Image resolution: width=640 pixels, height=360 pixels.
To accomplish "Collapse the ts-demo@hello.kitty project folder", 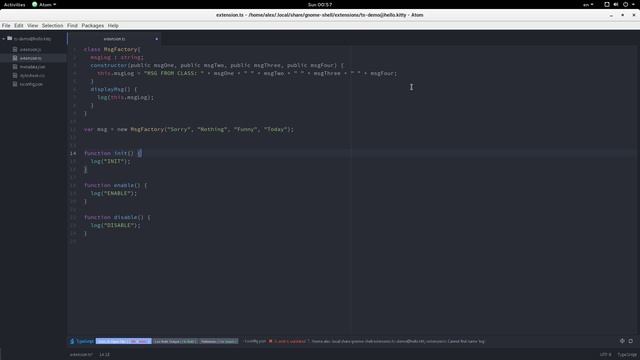I will pos(4,39).
